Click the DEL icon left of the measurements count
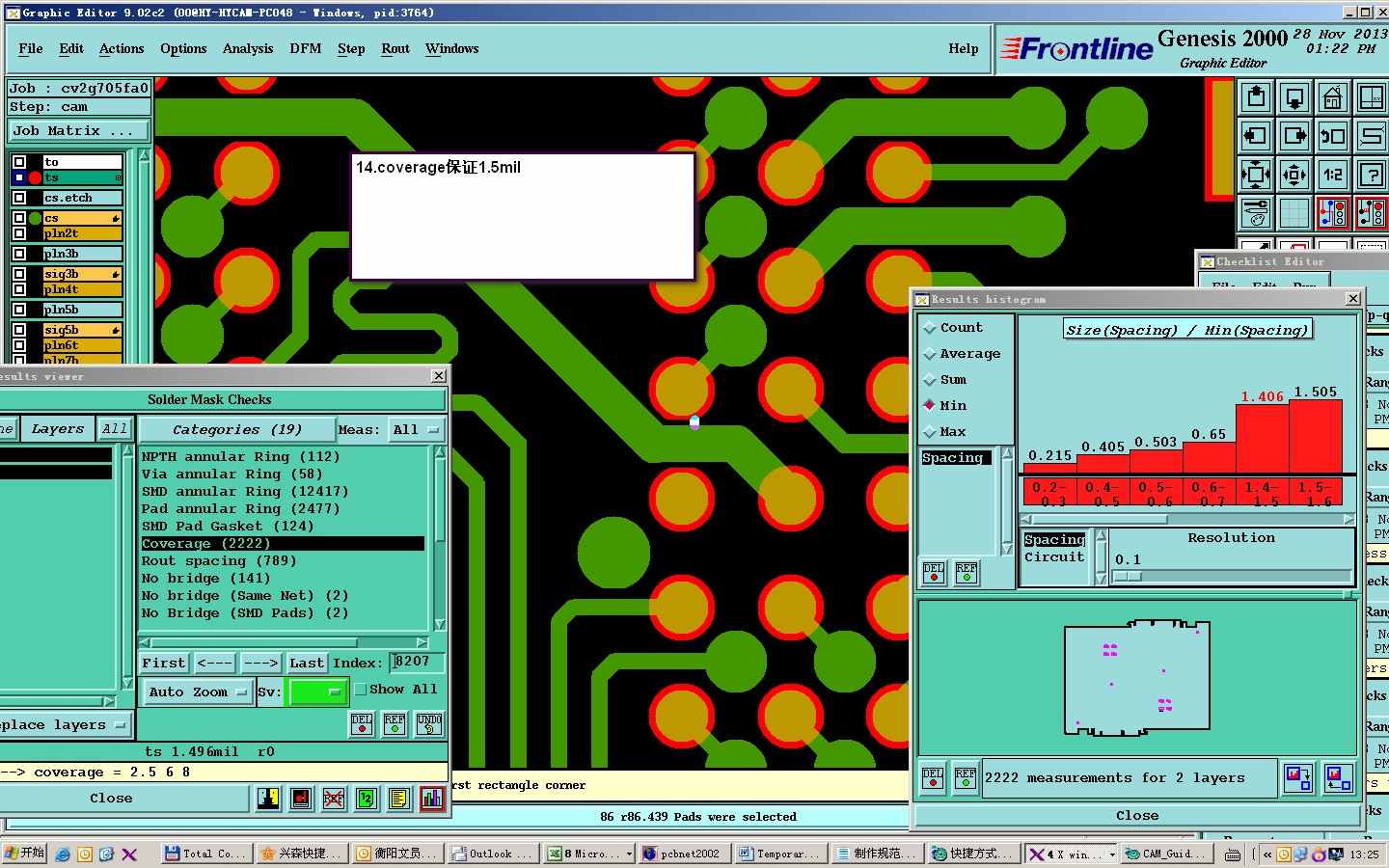1389x868 pixels. pos(933,778)
